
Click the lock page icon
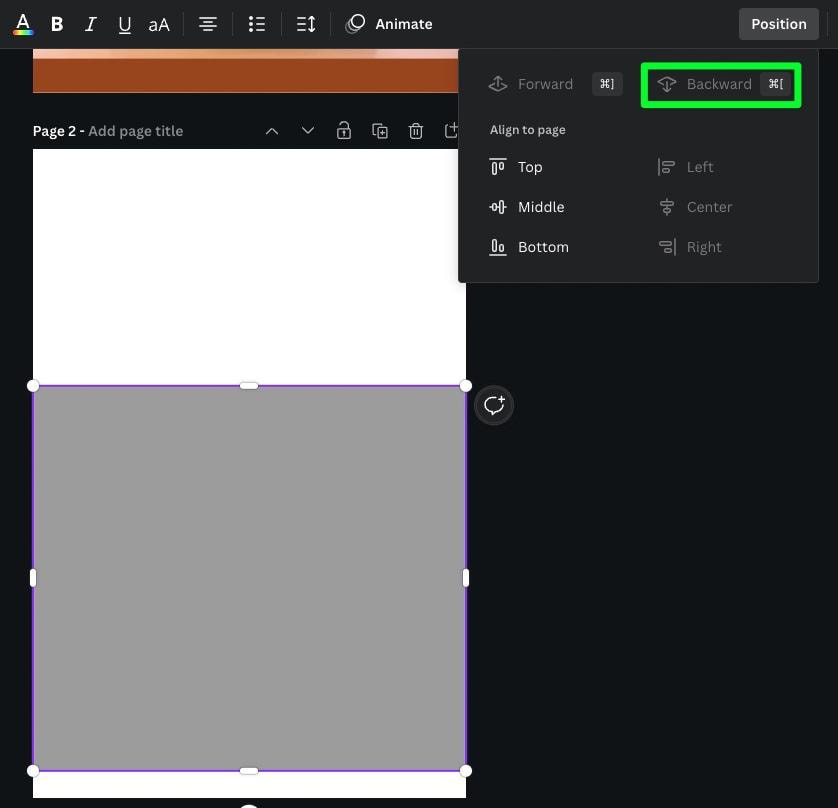[x=344, y=131]
